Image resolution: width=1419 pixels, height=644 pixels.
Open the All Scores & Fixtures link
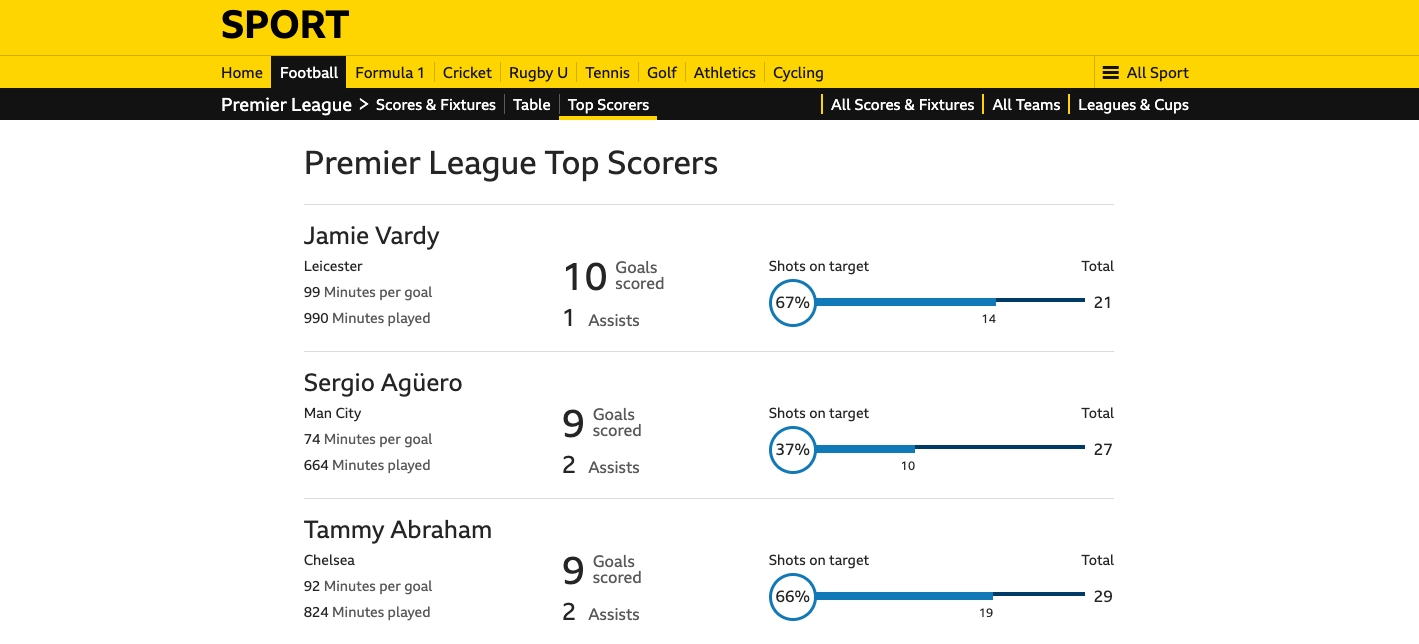[902, 105]
